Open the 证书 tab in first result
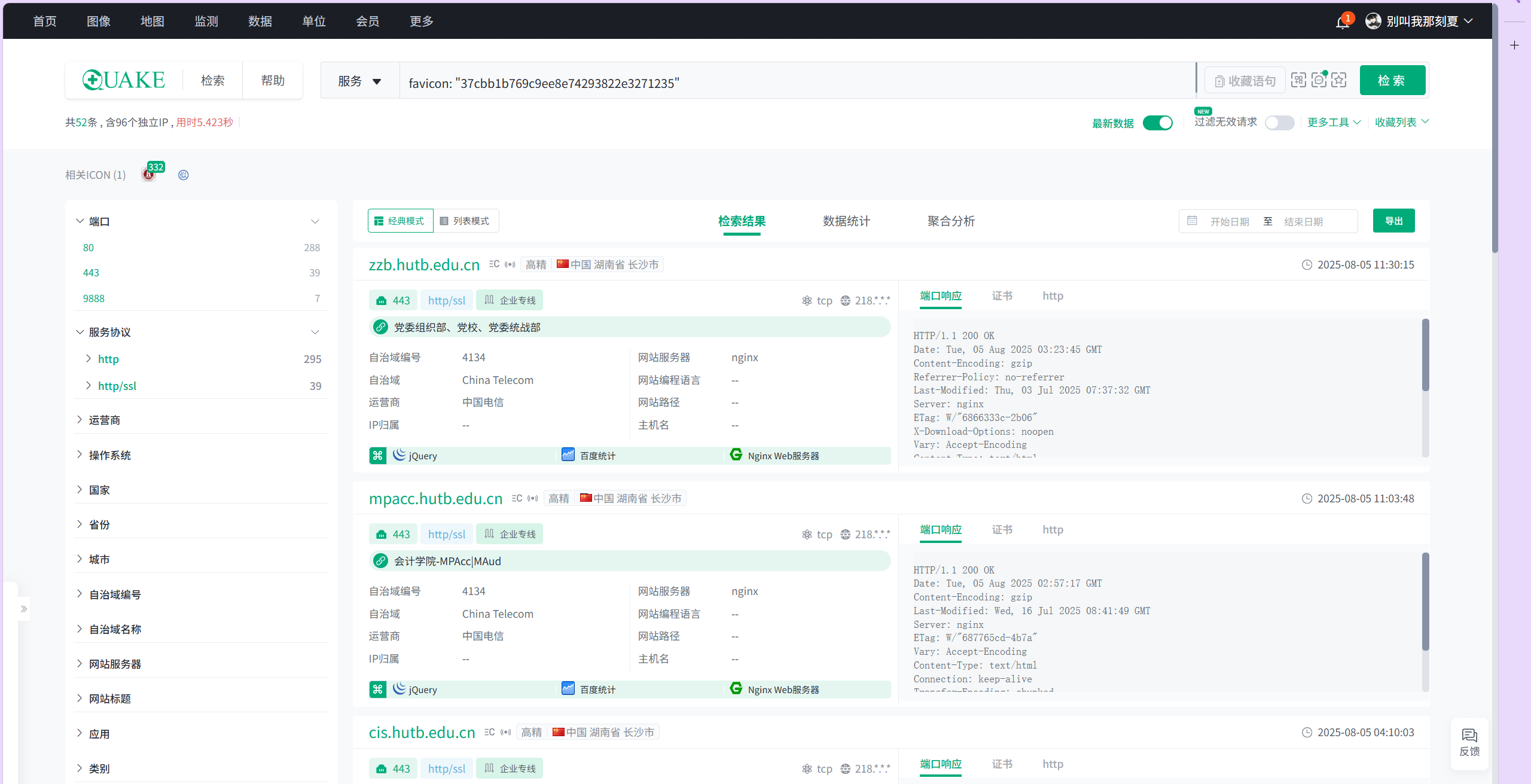 click(1002, 296)
